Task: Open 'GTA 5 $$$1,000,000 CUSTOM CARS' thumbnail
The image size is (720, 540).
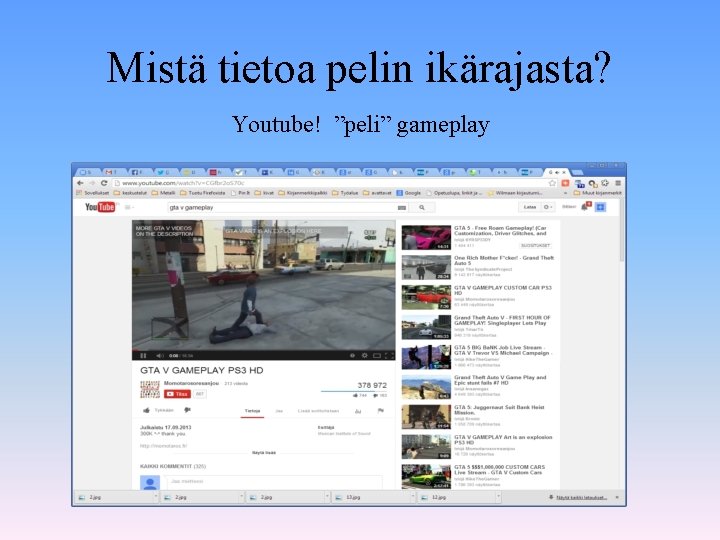Action: (x=426, y=477)
